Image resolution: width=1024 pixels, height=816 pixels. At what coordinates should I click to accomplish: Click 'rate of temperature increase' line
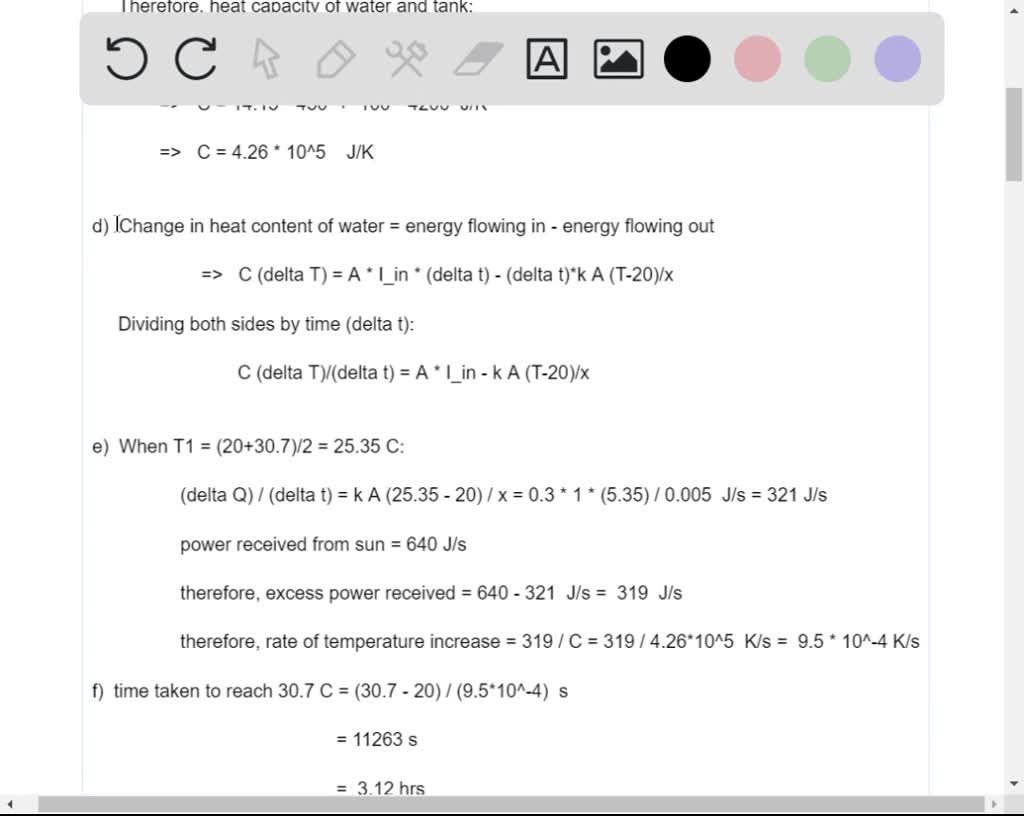[550, 642]
